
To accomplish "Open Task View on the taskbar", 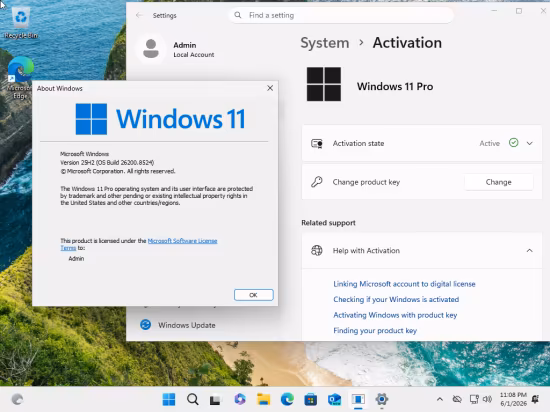I will point(216,399).
